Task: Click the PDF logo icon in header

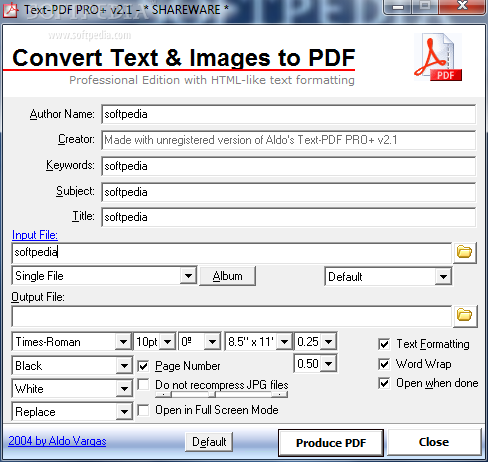Action: 438,57
